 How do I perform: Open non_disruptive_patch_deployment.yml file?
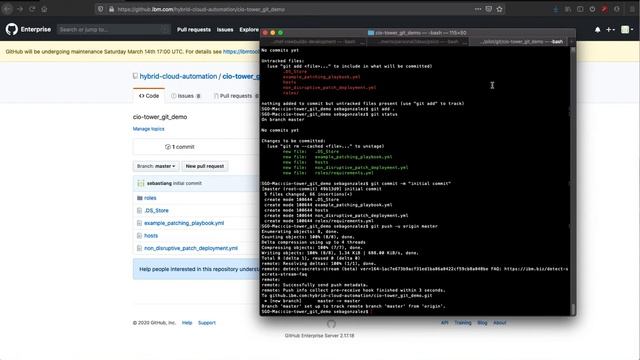coord(191,249)
